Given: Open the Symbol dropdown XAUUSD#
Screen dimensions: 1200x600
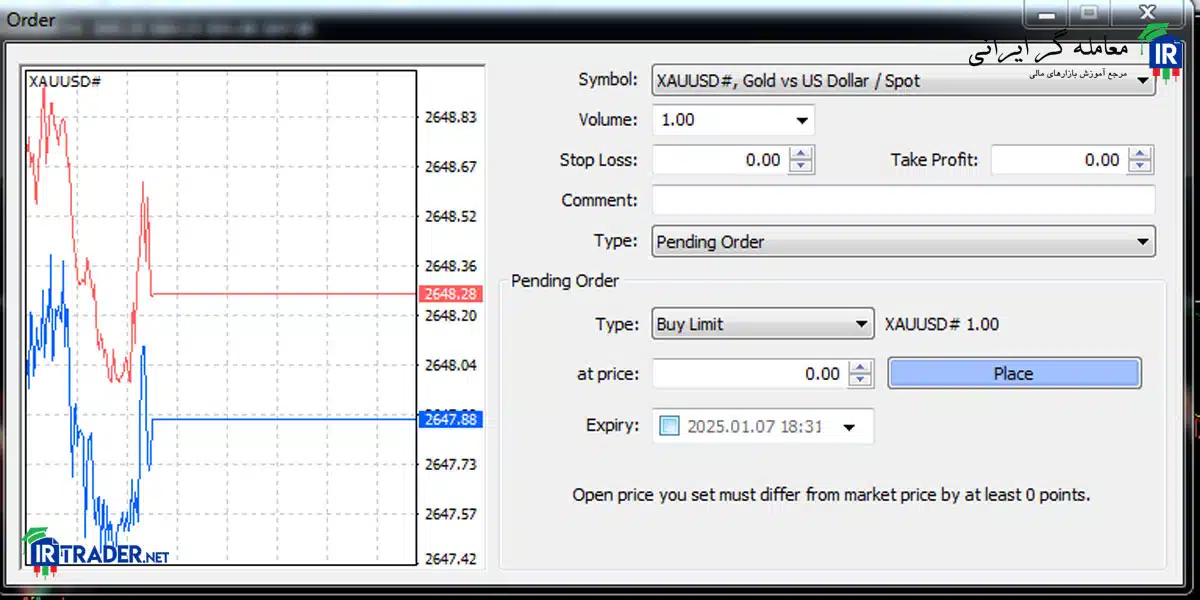Looking at the screenshot, I should (x=904, y=80).
